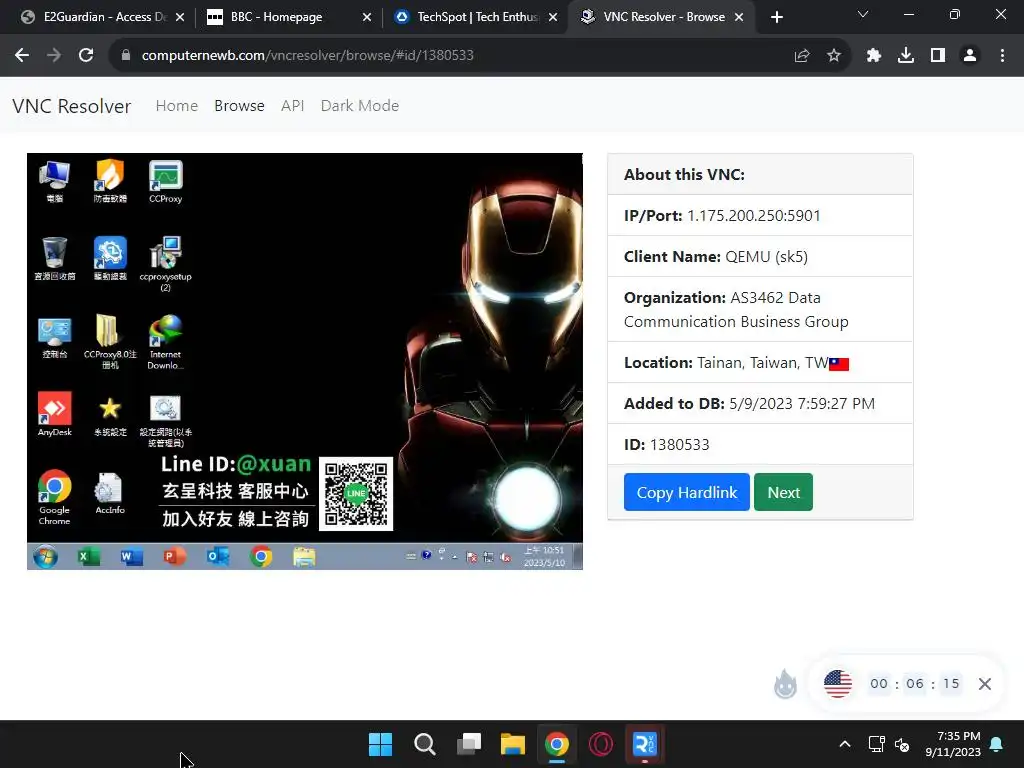
Task: Open the browser extensions puzzle icon
Action: (x=874, y=56)
